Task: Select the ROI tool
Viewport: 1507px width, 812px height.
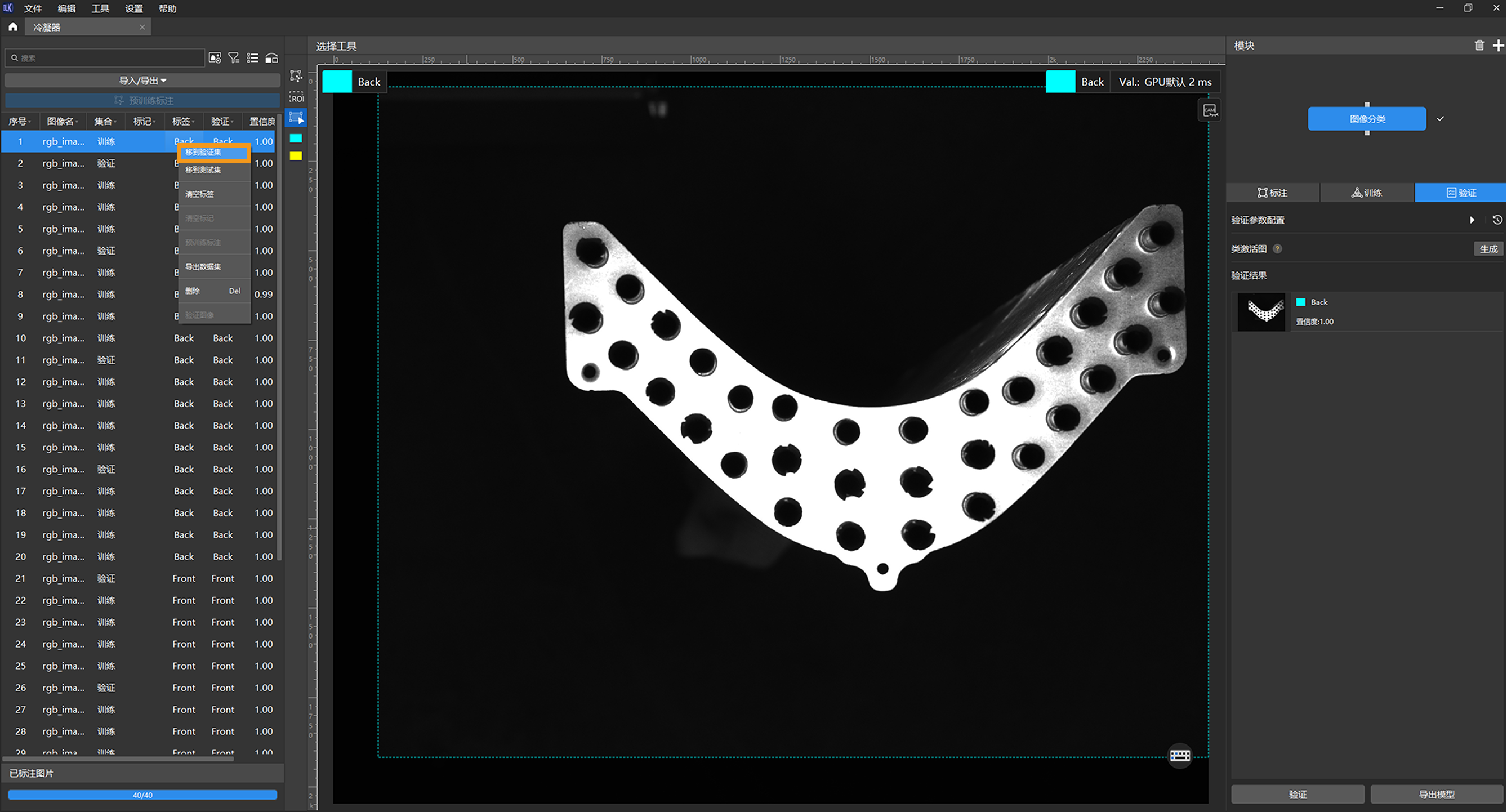Action: (x=297, y=97)
